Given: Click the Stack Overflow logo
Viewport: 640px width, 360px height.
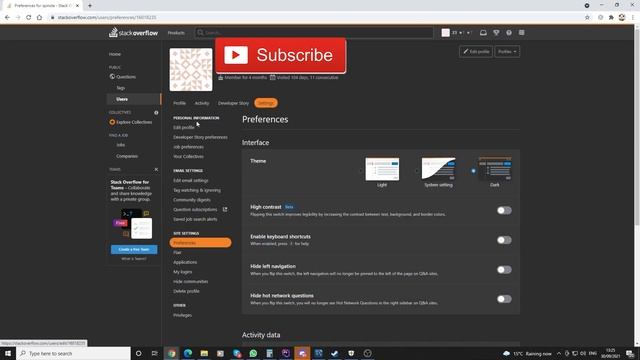Looking at the screenshot, I should [x=133, y=33].
